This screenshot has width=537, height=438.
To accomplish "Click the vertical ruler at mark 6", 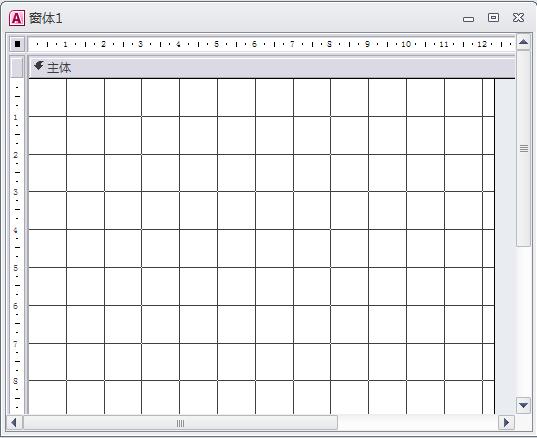I will pyautogui.click(x=16, y=306).
